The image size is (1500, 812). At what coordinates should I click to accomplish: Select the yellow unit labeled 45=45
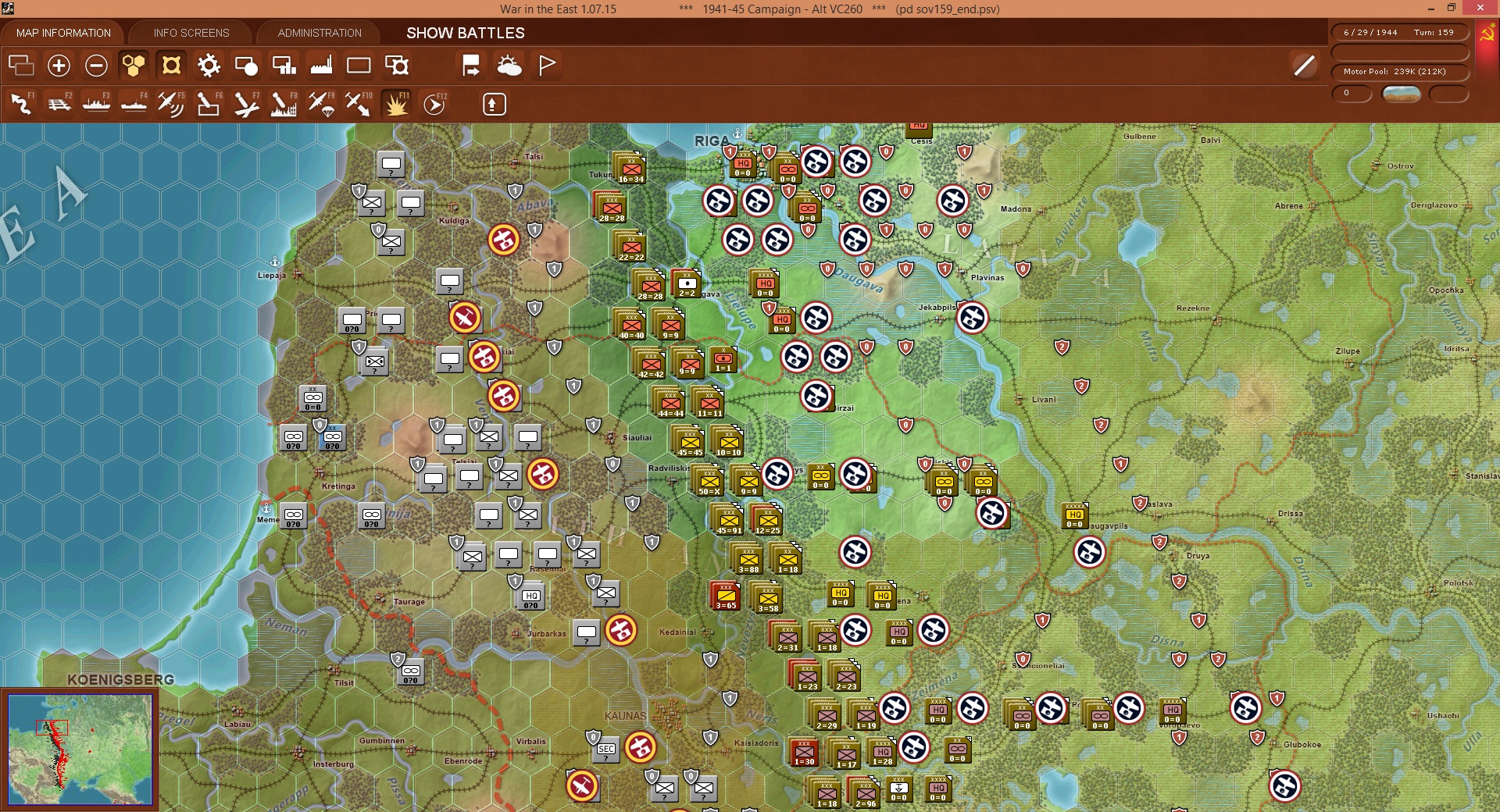(x=689, y=443)
